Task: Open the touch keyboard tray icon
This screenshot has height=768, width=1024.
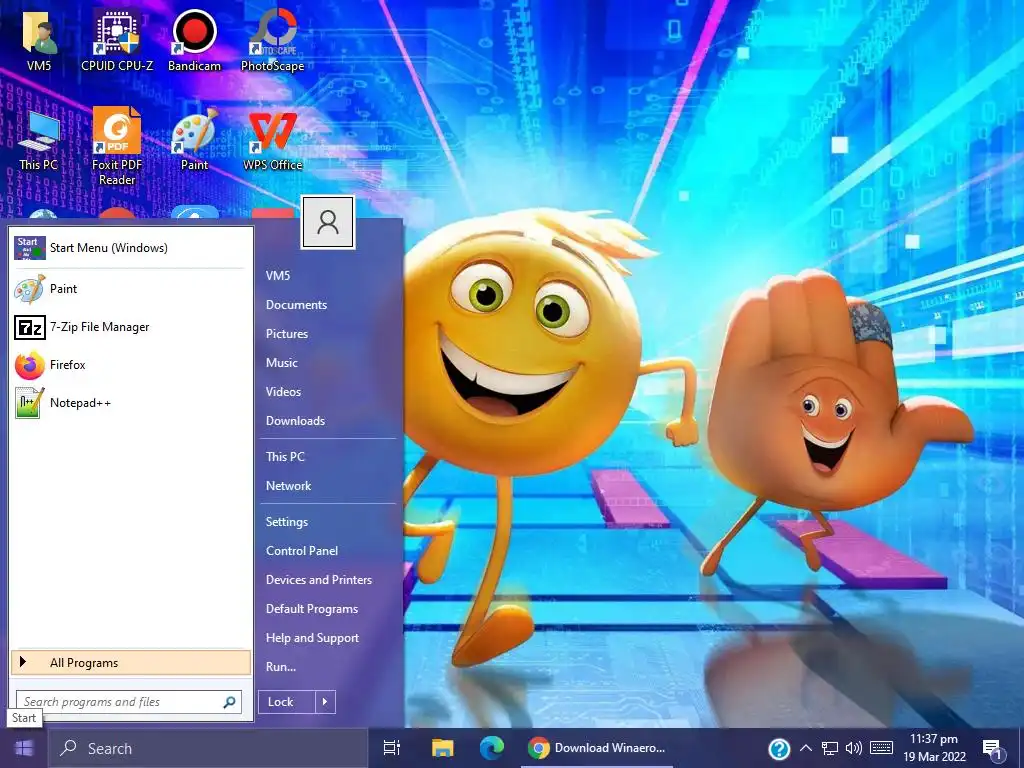Action: coord(882,748)
